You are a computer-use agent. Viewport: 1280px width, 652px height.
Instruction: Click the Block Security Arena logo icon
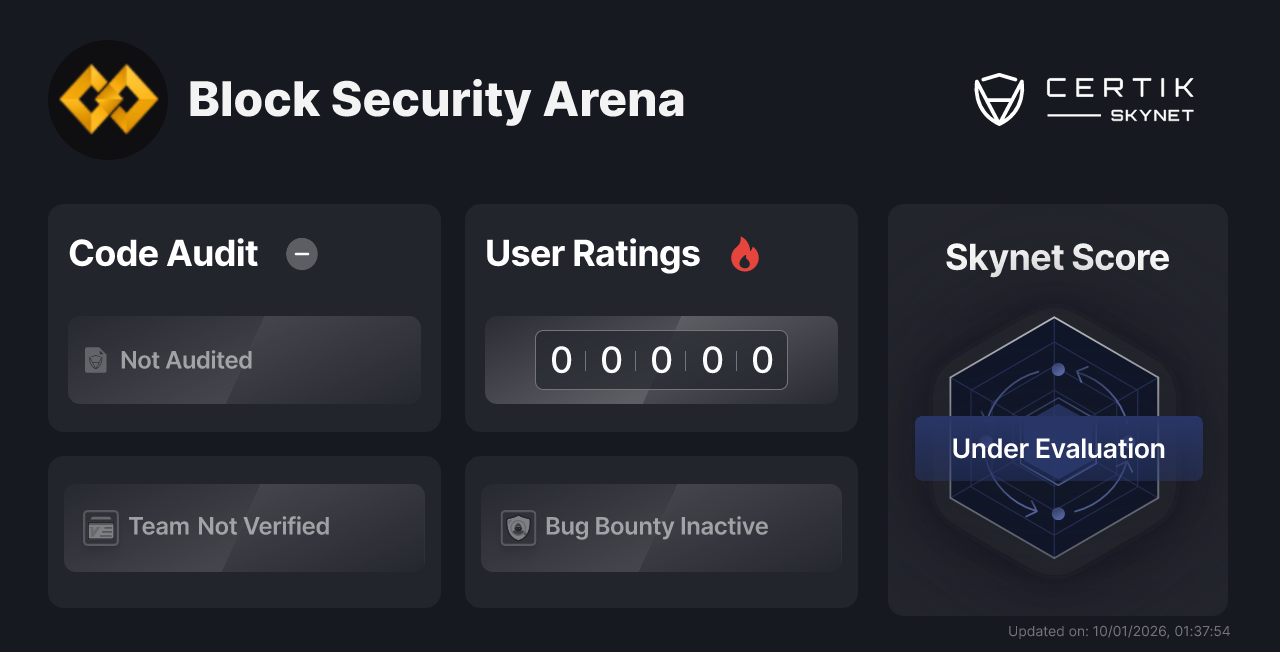coord(107,99)
